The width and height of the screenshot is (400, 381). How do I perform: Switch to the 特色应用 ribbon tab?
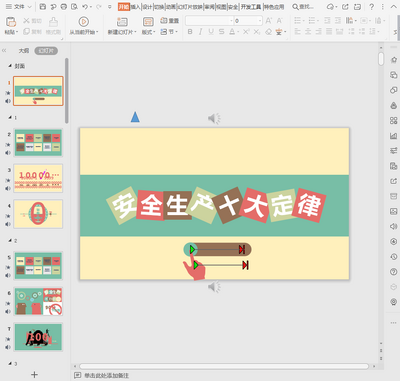pyautogui.click(x=274, y=7)
